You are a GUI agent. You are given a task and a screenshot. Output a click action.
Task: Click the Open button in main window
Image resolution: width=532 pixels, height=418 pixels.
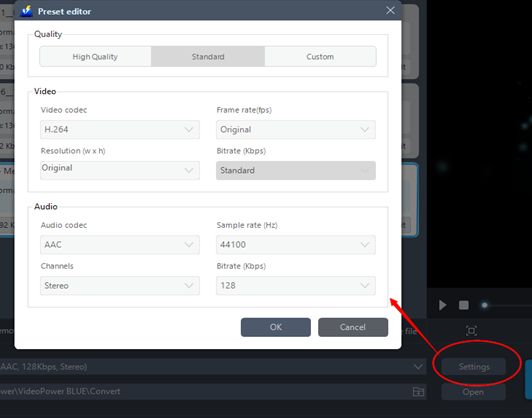(x=474, y=392)
